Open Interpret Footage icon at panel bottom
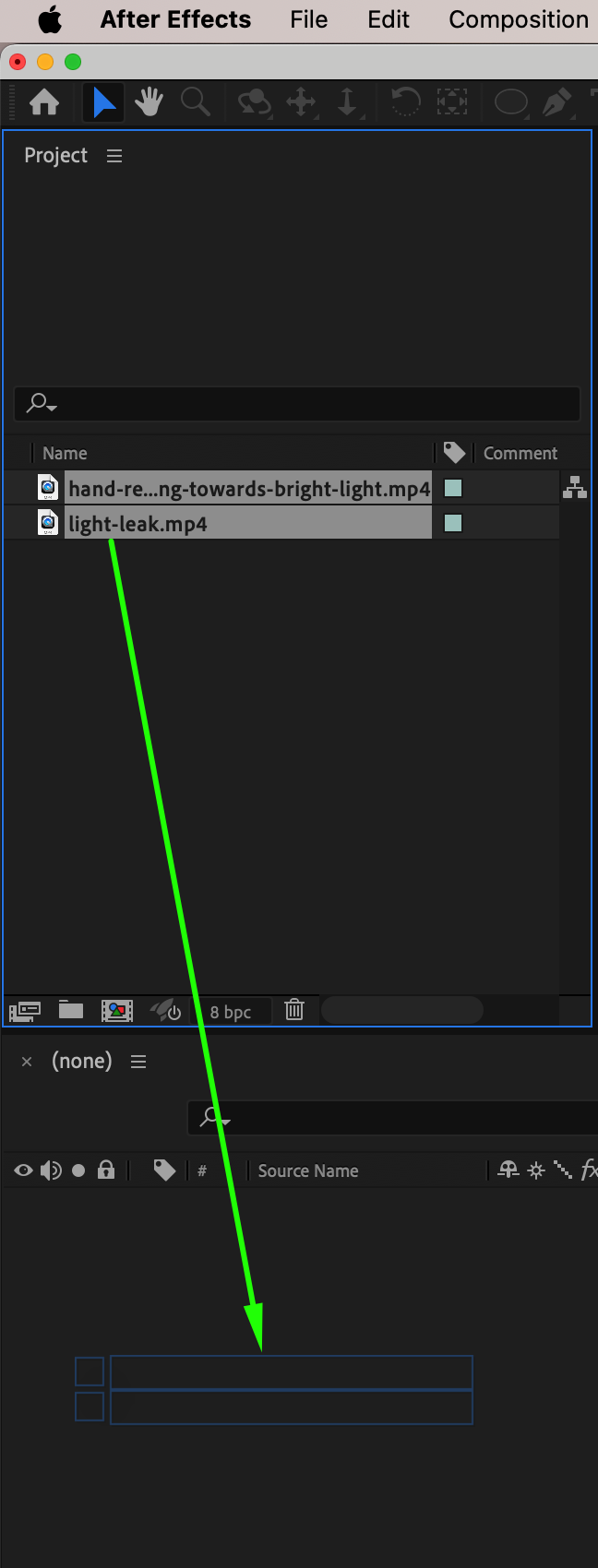Screen dimensions: 598x1568 pos(25,1011)
